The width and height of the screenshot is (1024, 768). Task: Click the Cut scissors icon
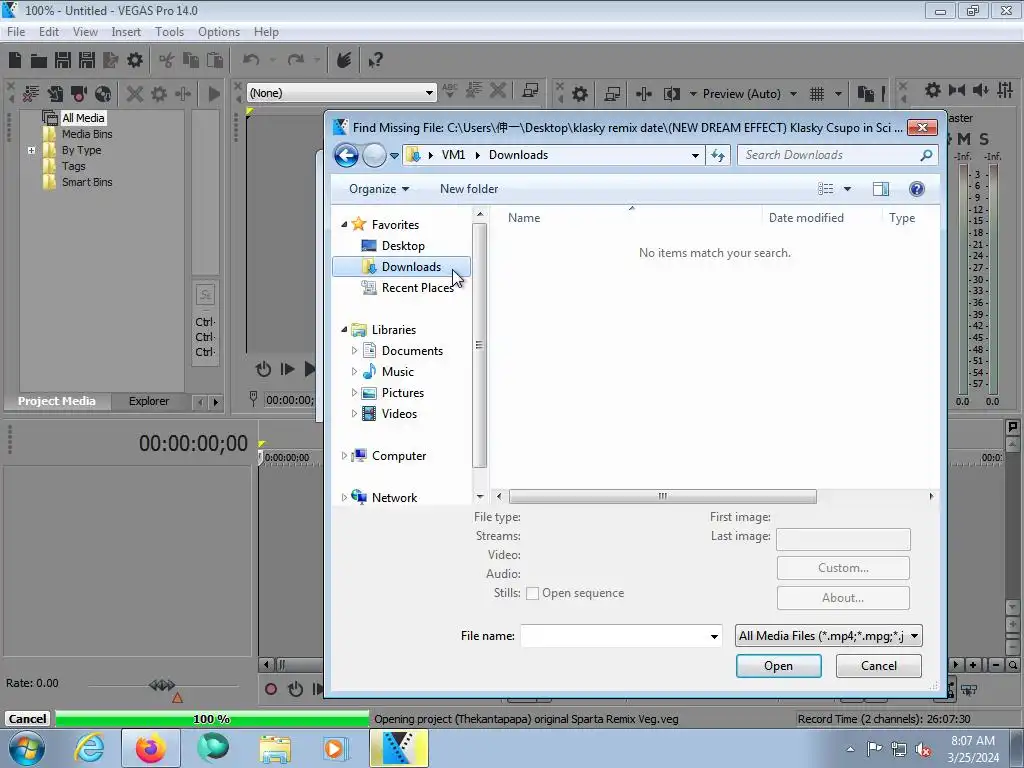pos(167,60)
